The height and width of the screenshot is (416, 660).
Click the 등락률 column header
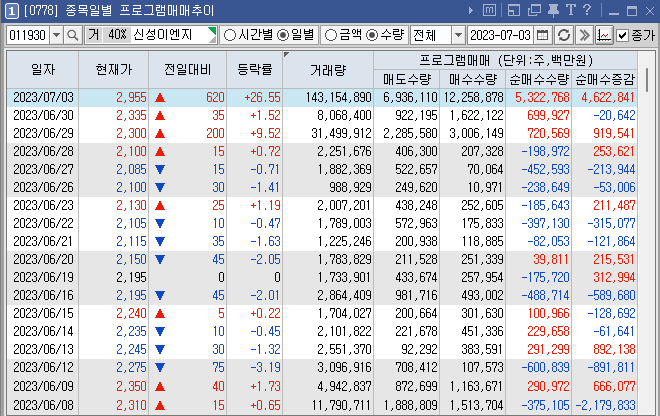[x=255, y=69]
